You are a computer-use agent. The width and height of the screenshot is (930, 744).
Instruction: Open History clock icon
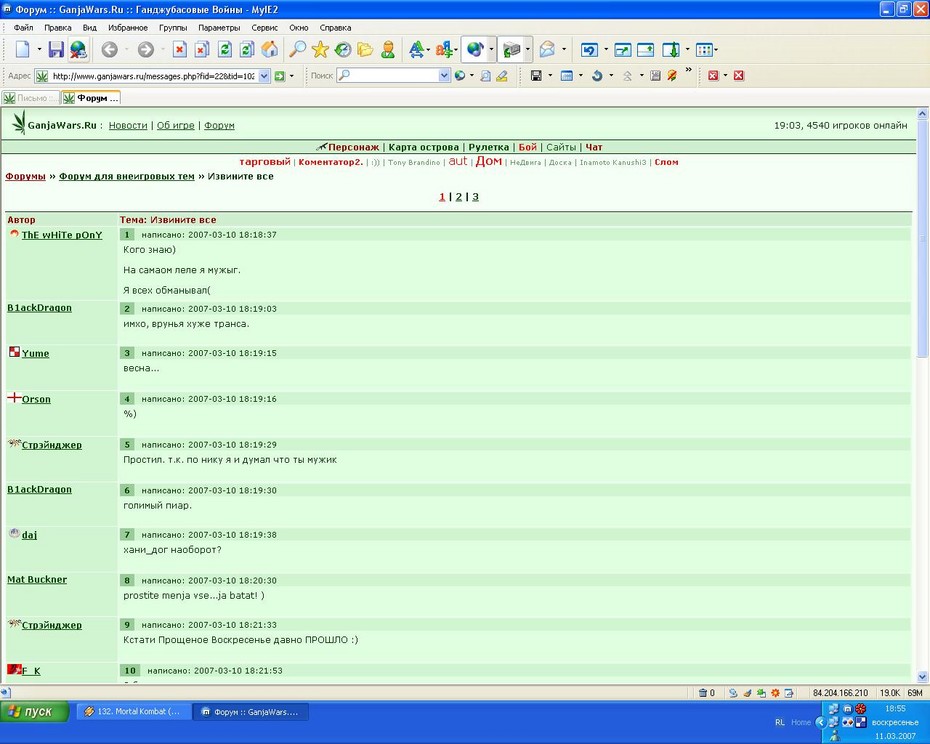click(343, 50)
